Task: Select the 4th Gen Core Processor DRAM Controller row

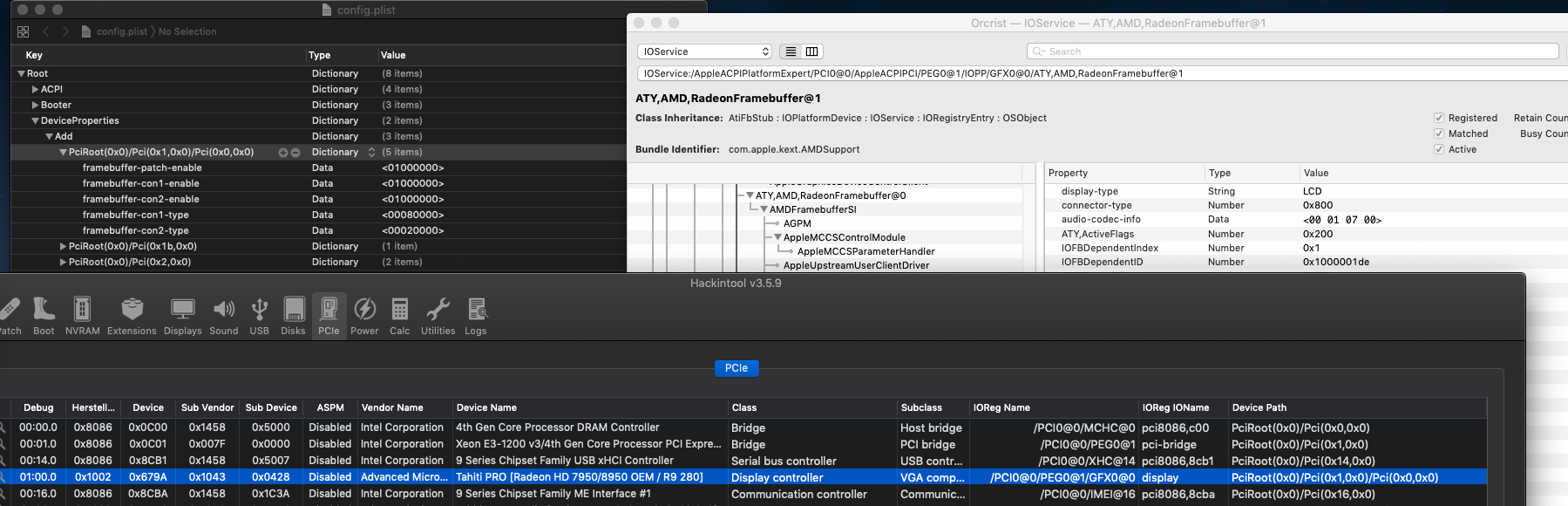Action: [743, 427]
